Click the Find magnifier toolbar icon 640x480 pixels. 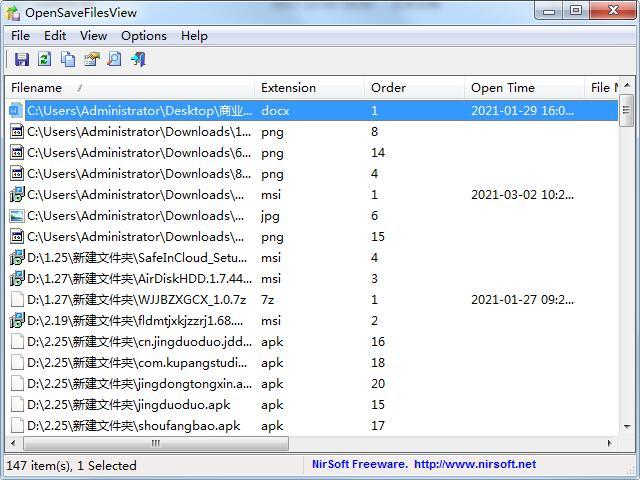[x=114, y=60]
